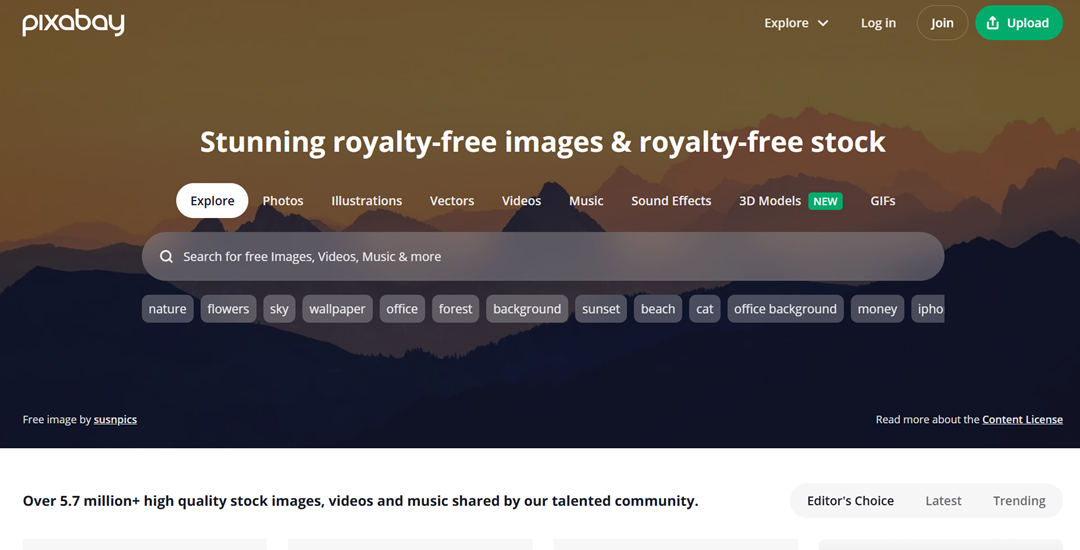This screenshot has width=1080, height=550.
Task: Go to the Videos tab
Action: tap(521, 201)
